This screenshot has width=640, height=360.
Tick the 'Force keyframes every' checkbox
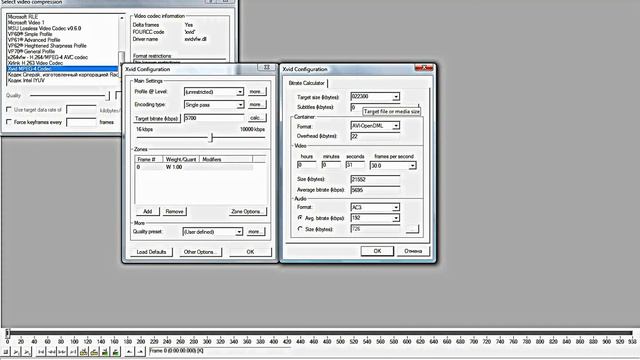[9, 122]
